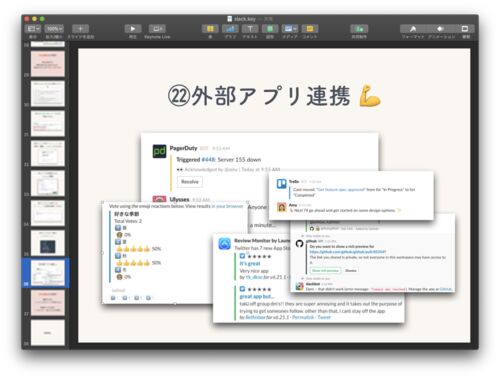Insert a table with 表 icon
500x378 pixels.
tap(210, 29)
